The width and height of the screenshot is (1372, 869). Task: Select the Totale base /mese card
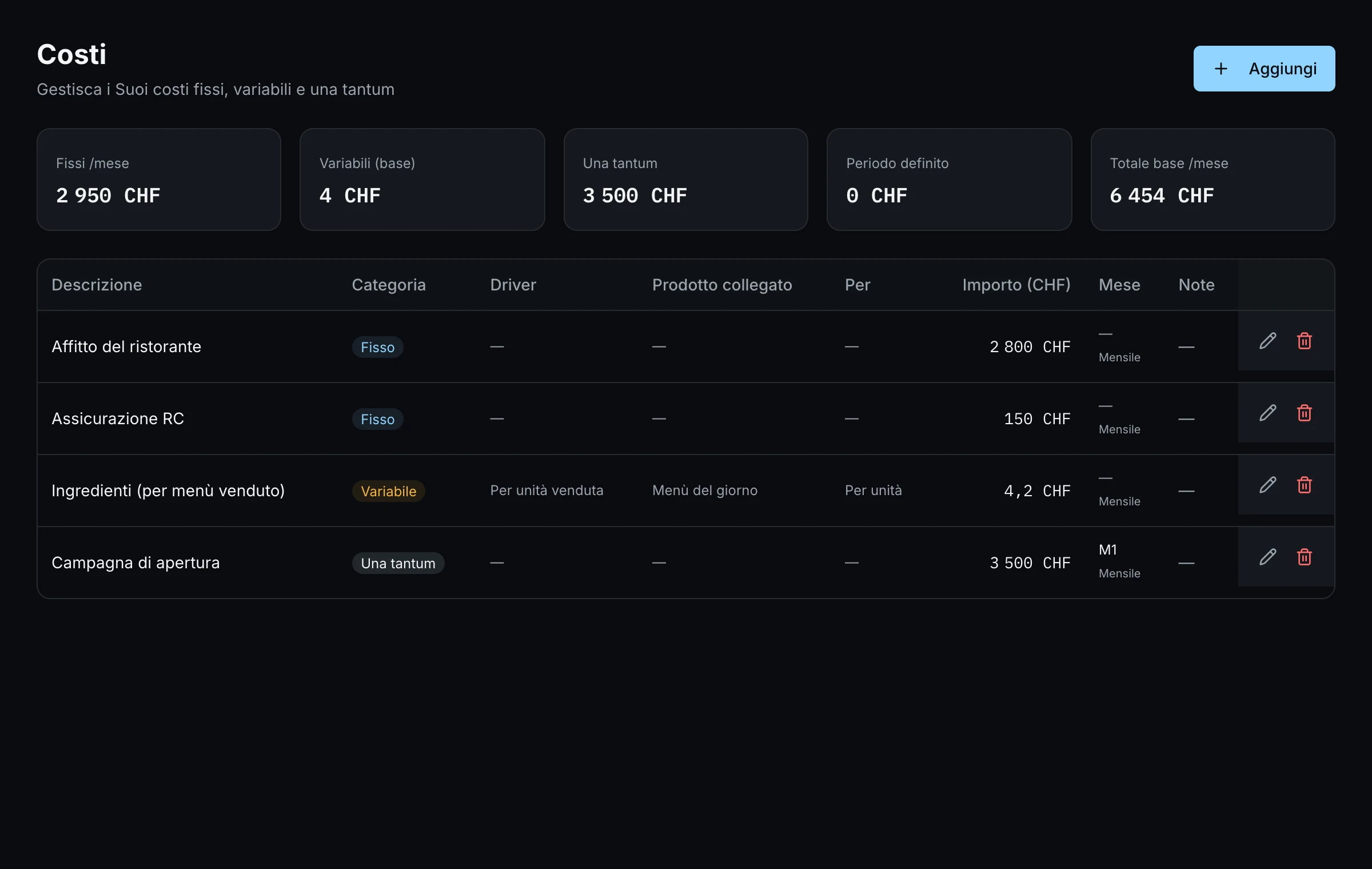coord(1213,180)
